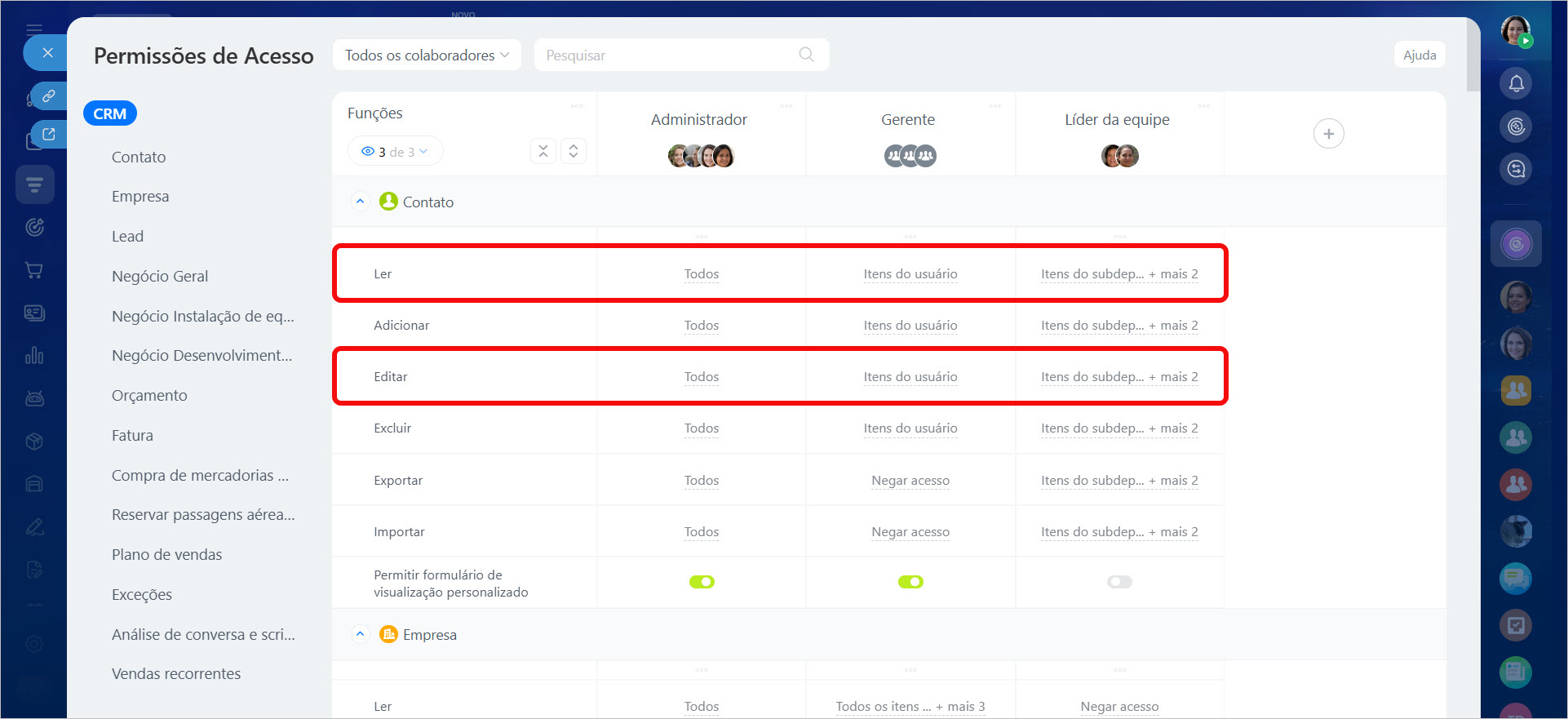Open user profile avatar at top right

click(x=1515, y=31)
